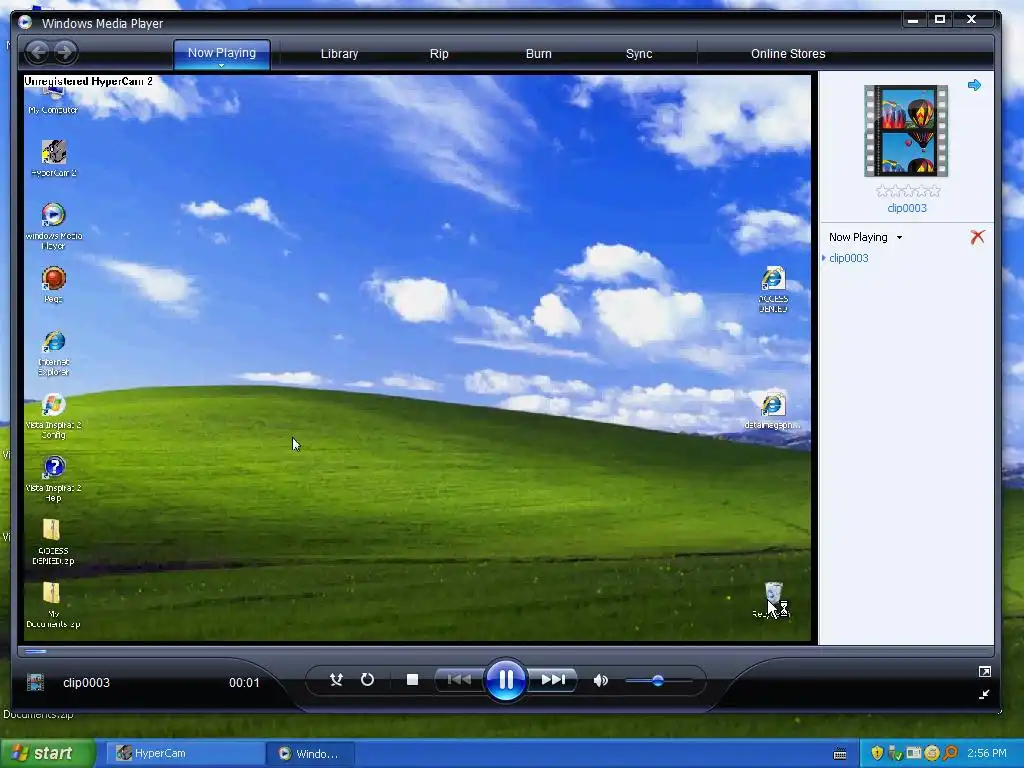
Task: Click the clip0003 title in control bar
Action: pyautogui.click(x=86, y=682)
